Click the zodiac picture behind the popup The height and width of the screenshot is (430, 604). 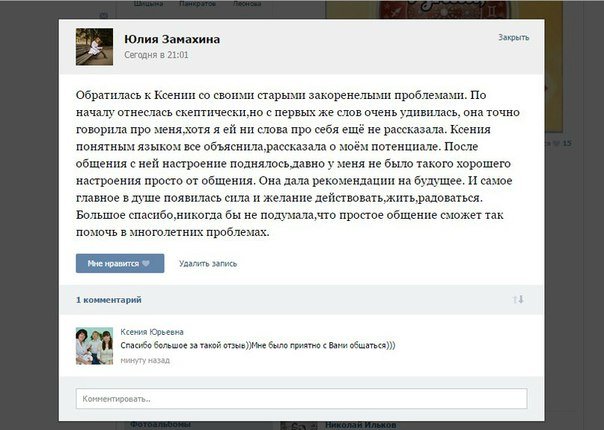pos(444,9)
